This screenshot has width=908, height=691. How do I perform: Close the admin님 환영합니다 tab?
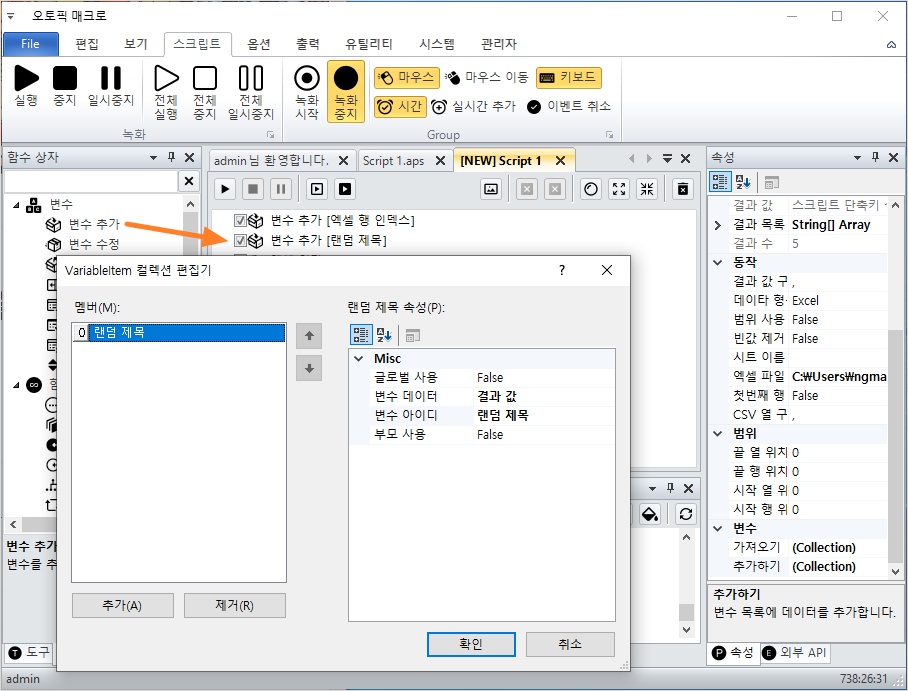tap(343, 160)
